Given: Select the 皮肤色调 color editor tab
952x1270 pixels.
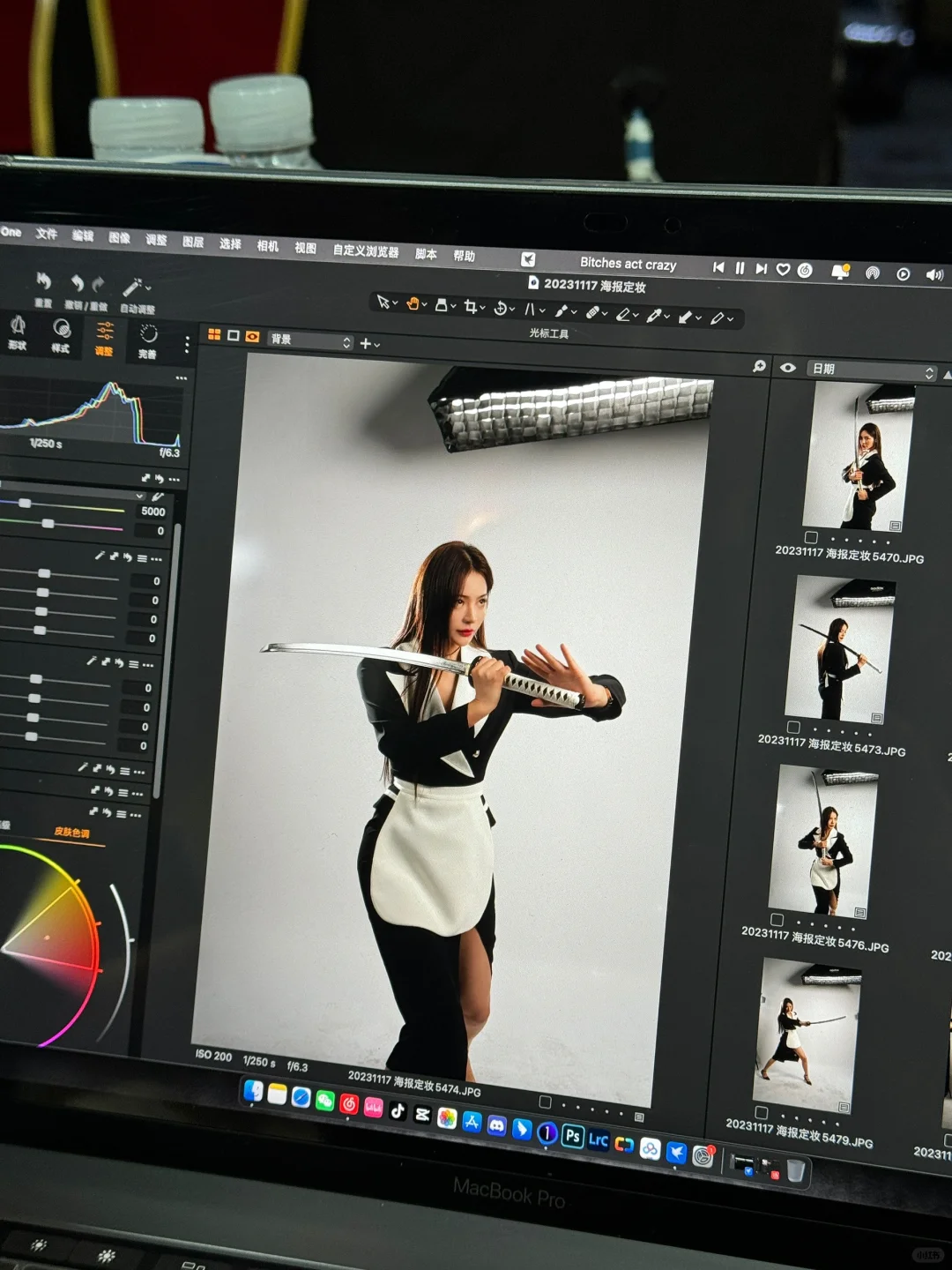Looking at the screenshot, I should click(x=71, y=832).
